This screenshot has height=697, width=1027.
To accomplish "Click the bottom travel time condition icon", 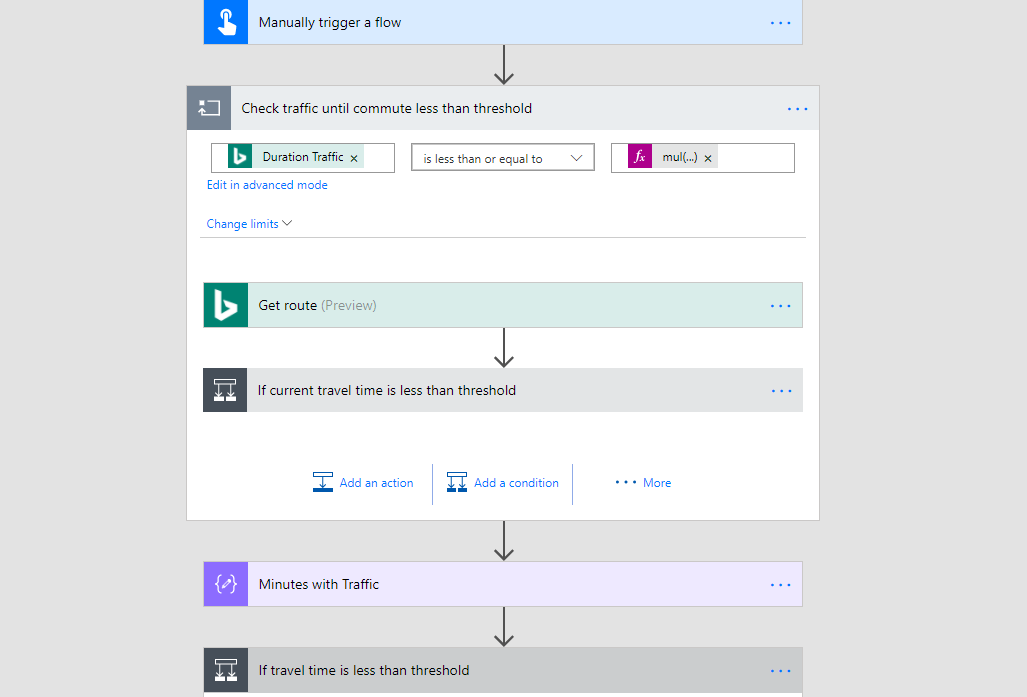I will [226, 670].
